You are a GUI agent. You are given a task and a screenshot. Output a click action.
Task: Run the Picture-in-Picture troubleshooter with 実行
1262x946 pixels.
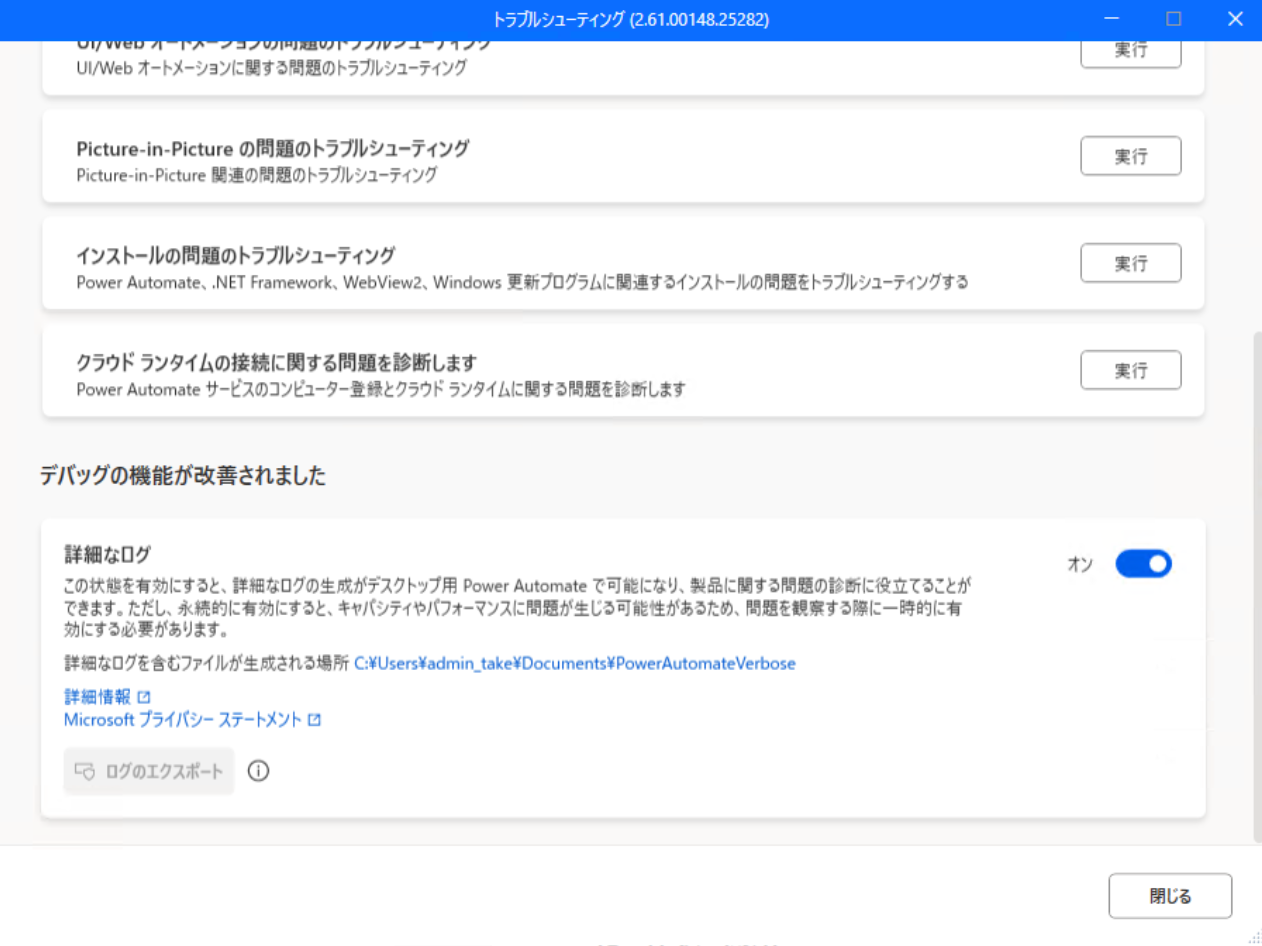pos(1130,156)
